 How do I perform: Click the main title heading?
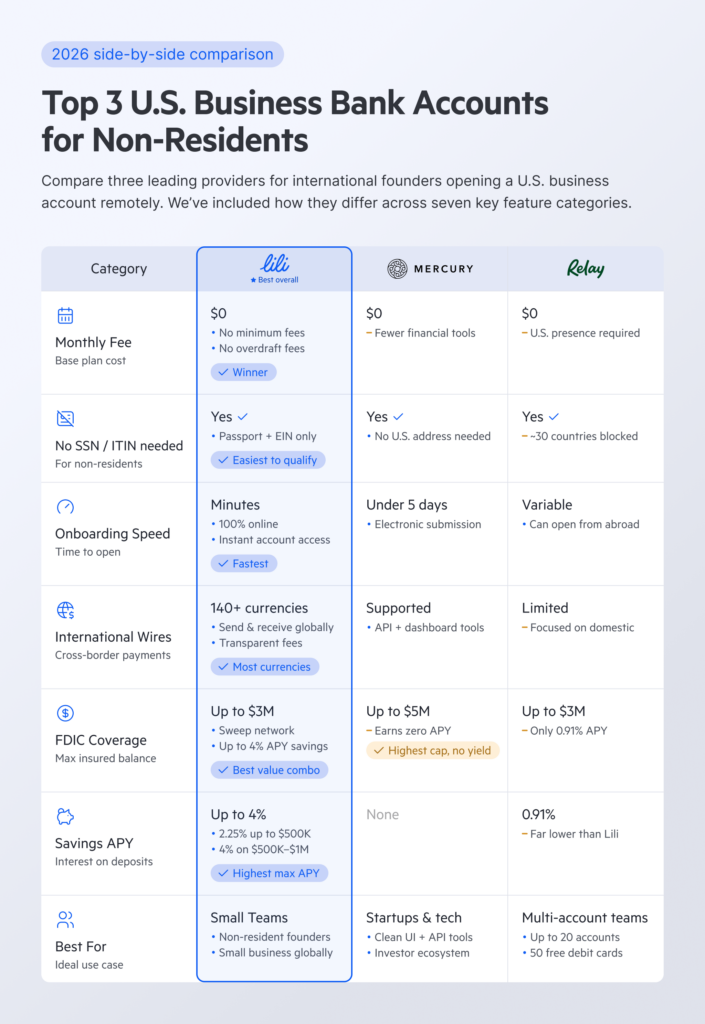(295, 121)
